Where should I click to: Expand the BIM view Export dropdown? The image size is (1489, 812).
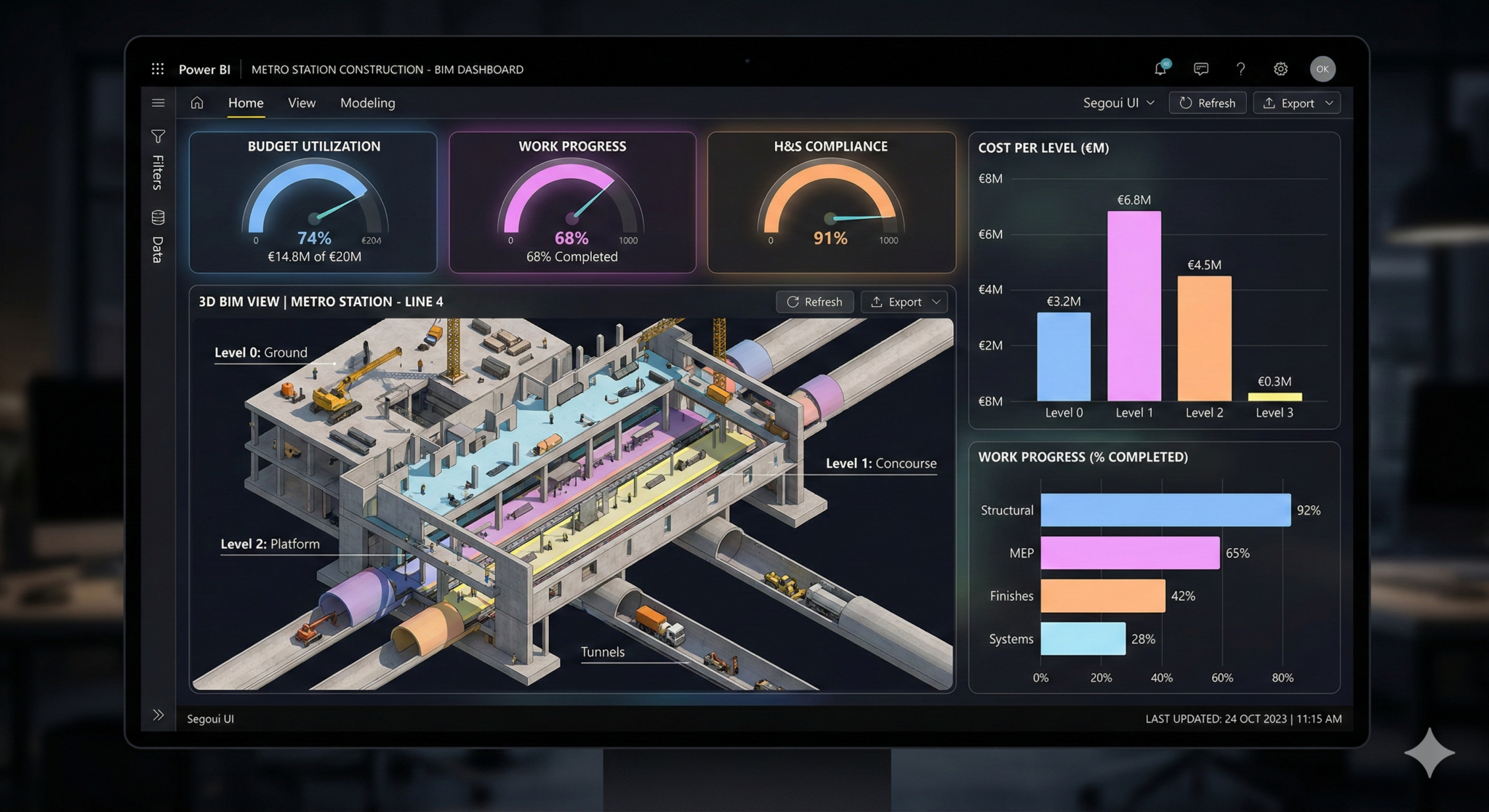pyautogui.click(x=936, y=302)
